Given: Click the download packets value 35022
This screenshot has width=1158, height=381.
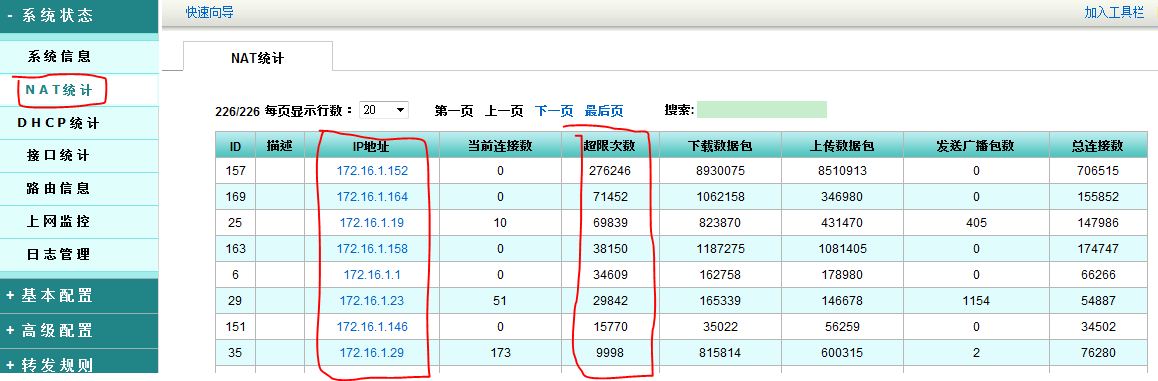Looking at the screenshot, I should click(x=719, y=326).
